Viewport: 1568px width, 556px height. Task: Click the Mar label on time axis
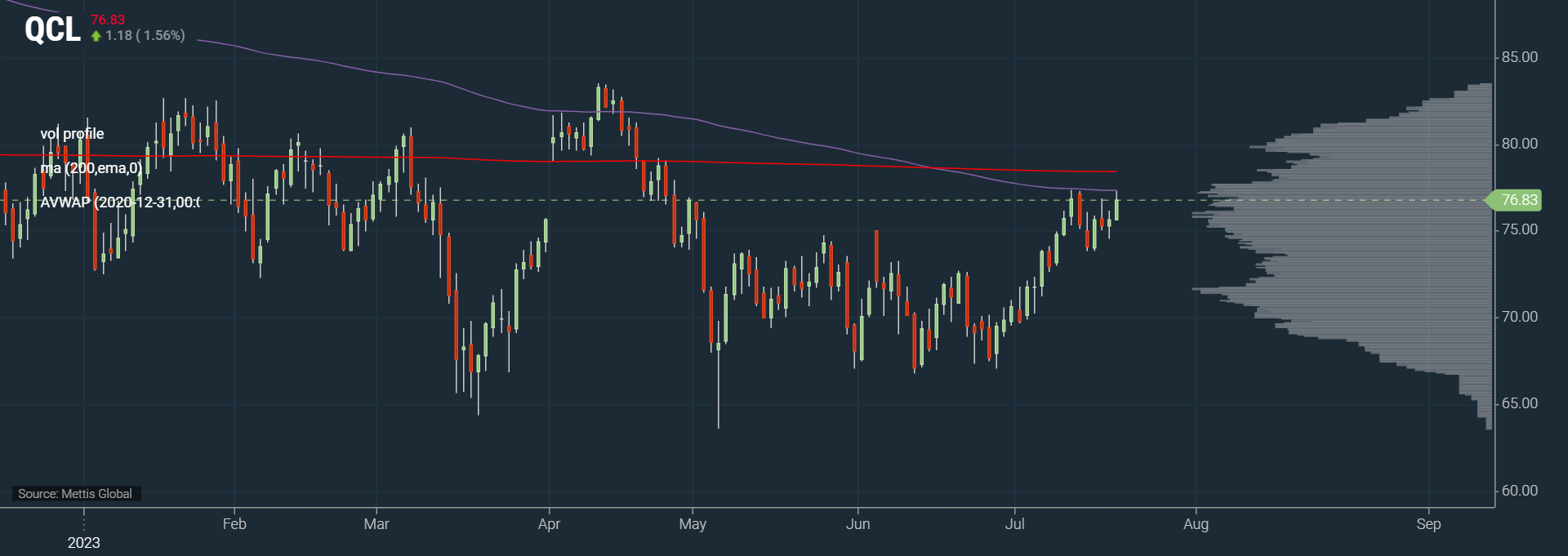(x=376, y=524)
